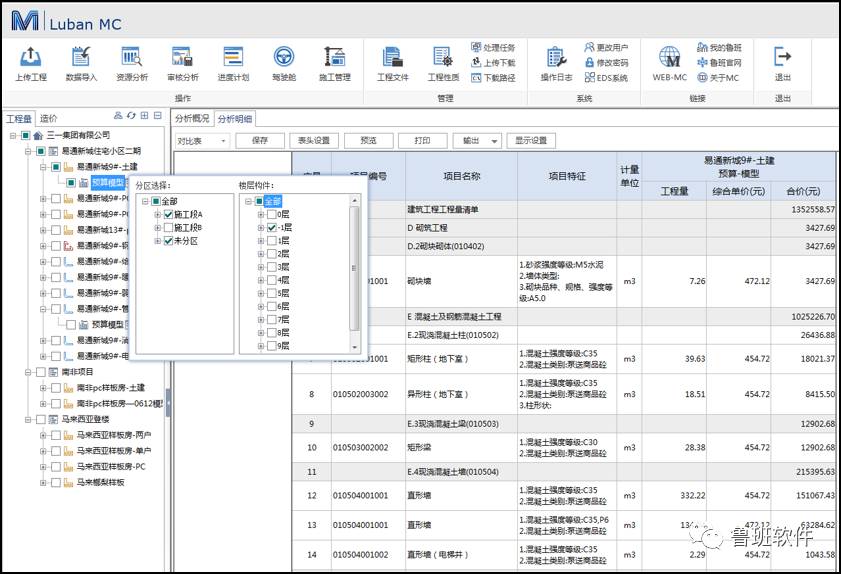
Task: Uncheck the -1层 floor checkbox
Action: [271, 228]
